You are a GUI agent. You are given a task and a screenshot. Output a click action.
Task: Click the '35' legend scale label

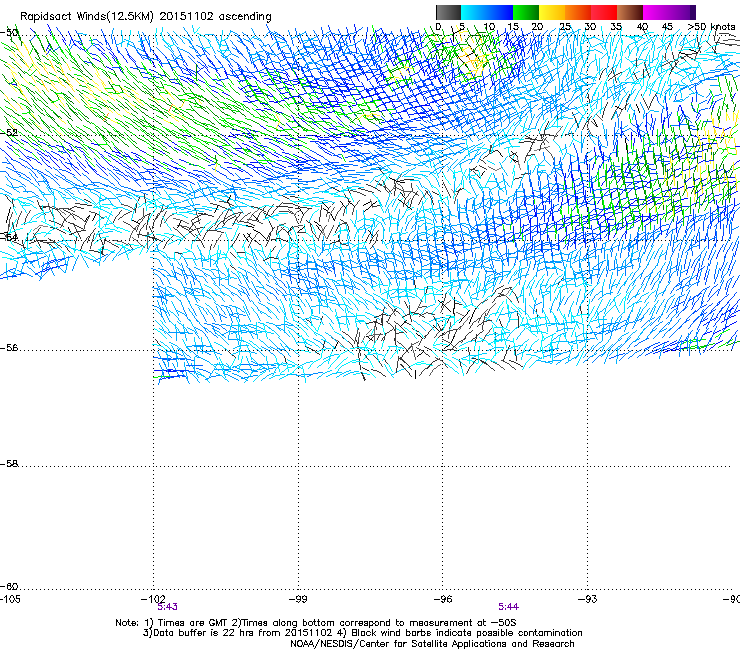tap(616, 27)
